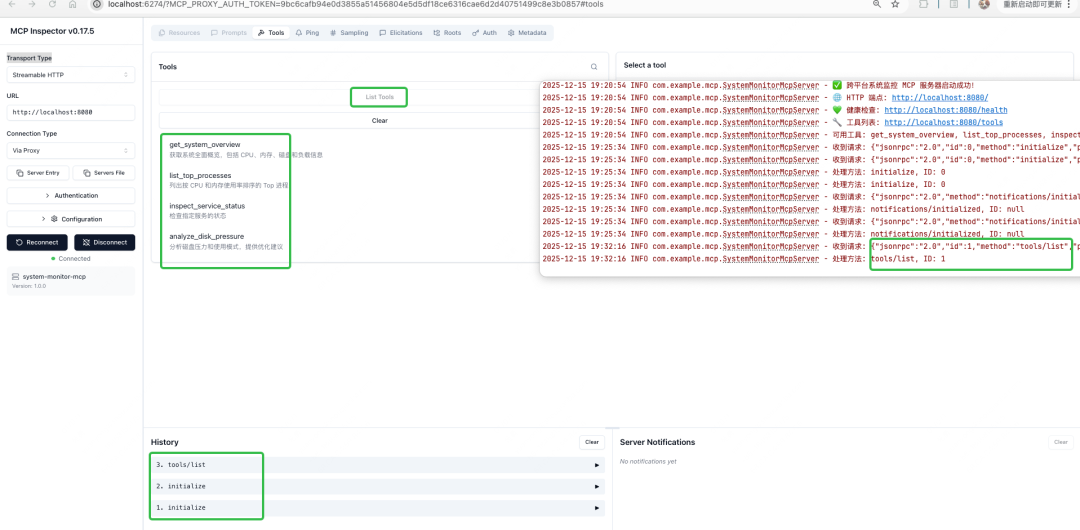Reload the page with the refresh icon

(x=52, y=4)
